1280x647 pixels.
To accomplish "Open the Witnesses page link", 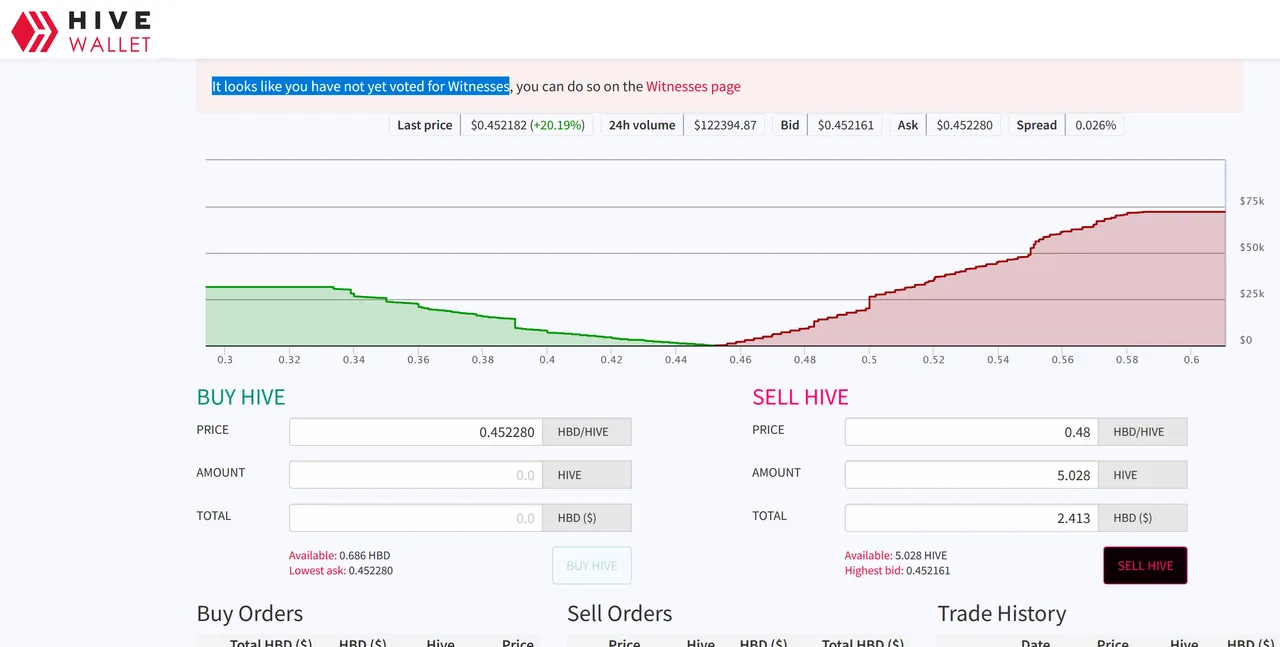I will click(693, 86).
